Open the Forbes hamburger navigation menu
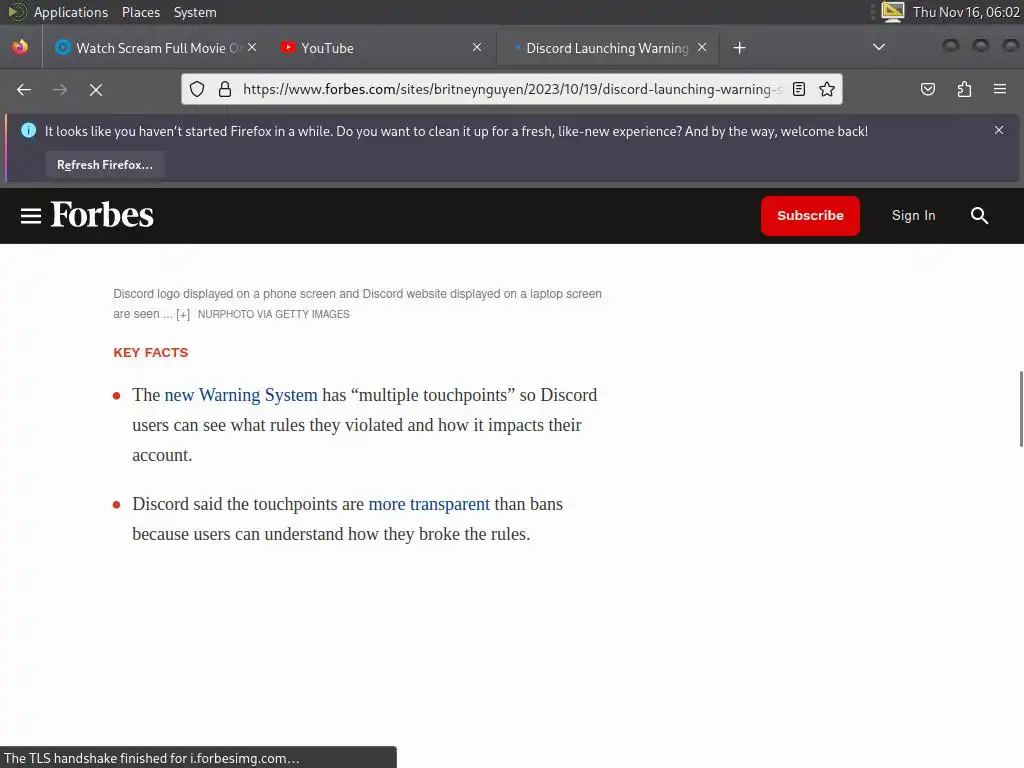 pyautogui.click(x=31, y=216)
